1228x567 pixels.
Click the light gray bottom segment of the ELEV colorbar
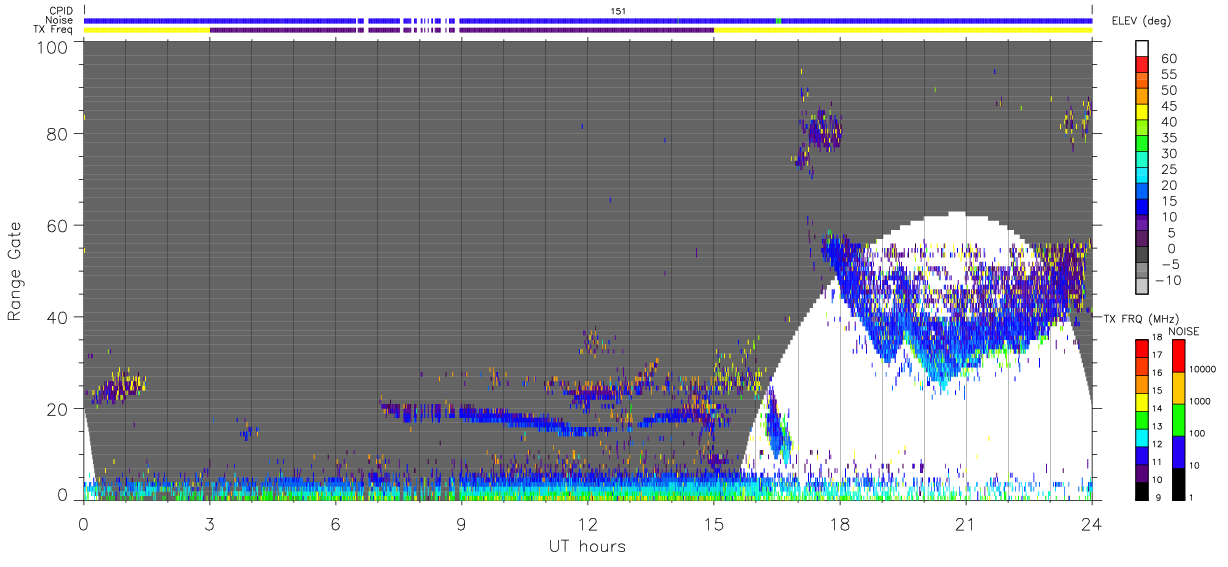[x=1142, y=286]
